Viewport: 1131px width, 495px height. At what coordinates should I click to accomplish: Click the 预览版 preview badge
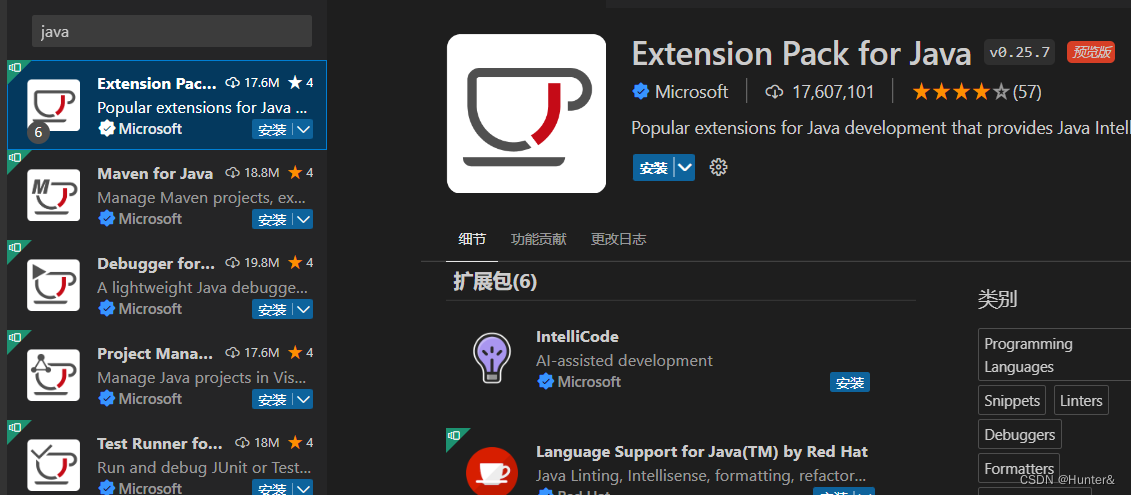(x=1091, y=52)
